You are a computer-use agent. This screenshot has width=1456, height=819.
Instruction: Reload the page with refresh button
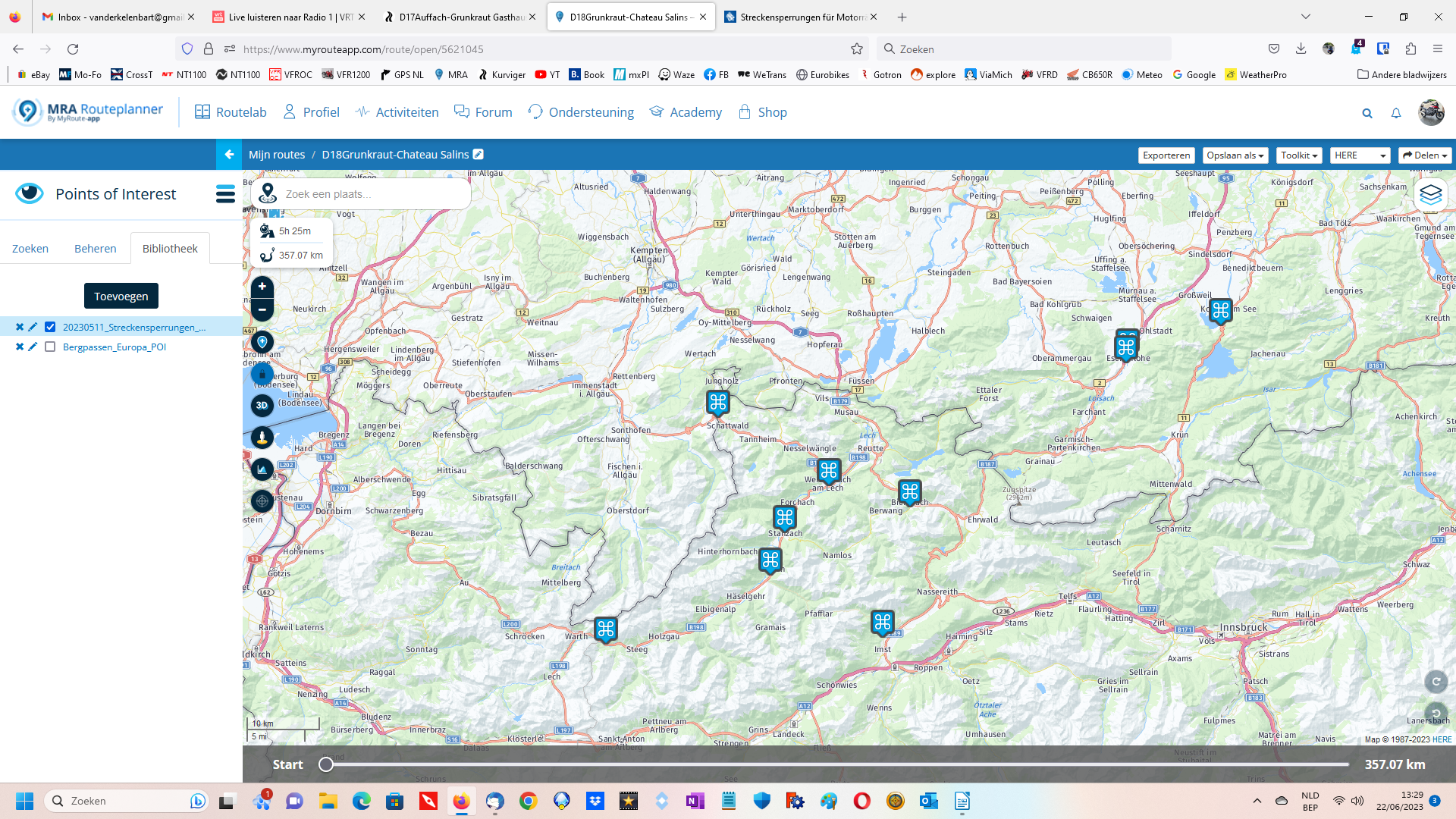pyautogui.click(x=73, y=49)
